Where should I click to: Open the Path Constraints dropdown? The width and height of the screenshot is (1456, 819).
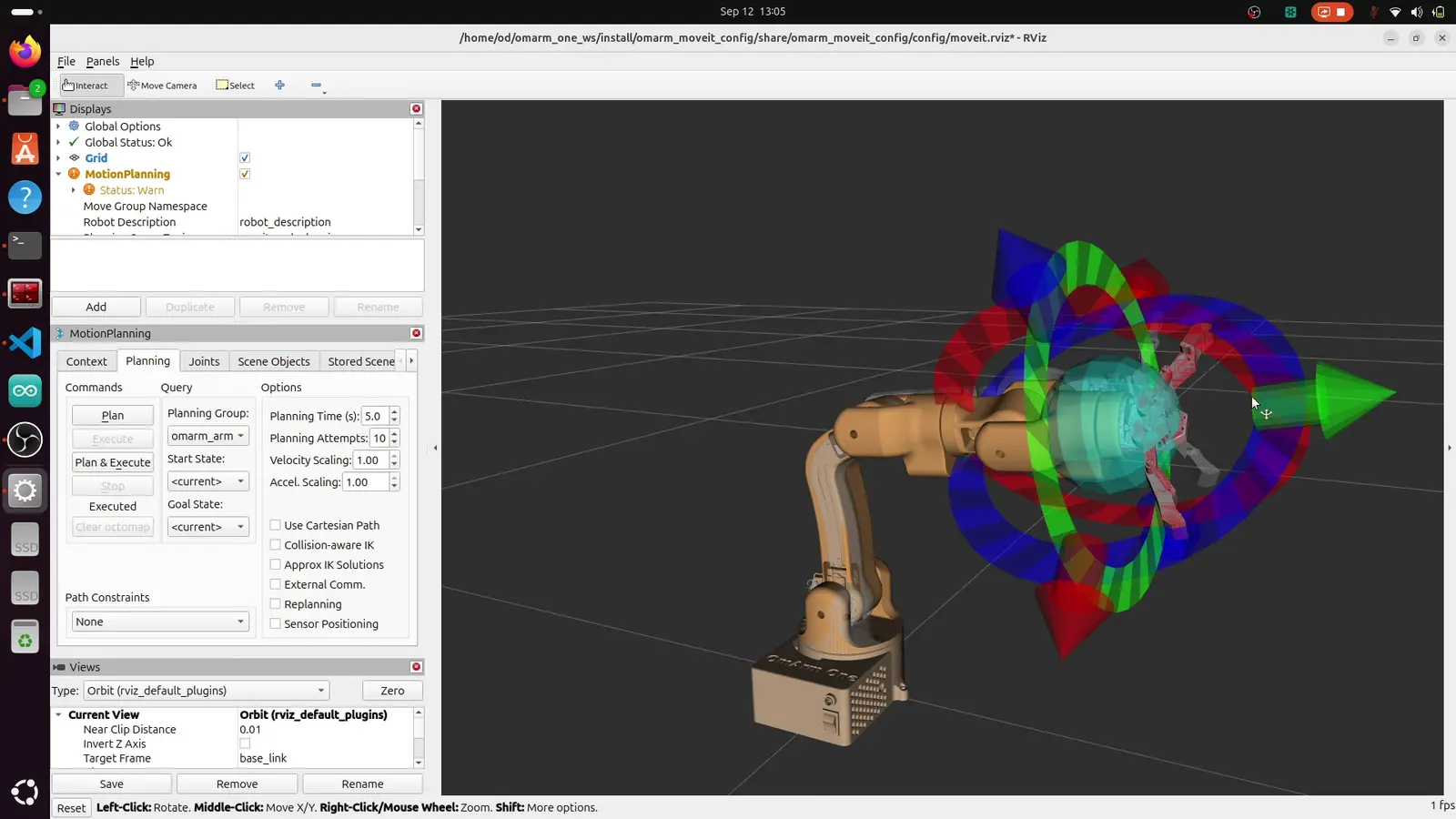point(160,622)
